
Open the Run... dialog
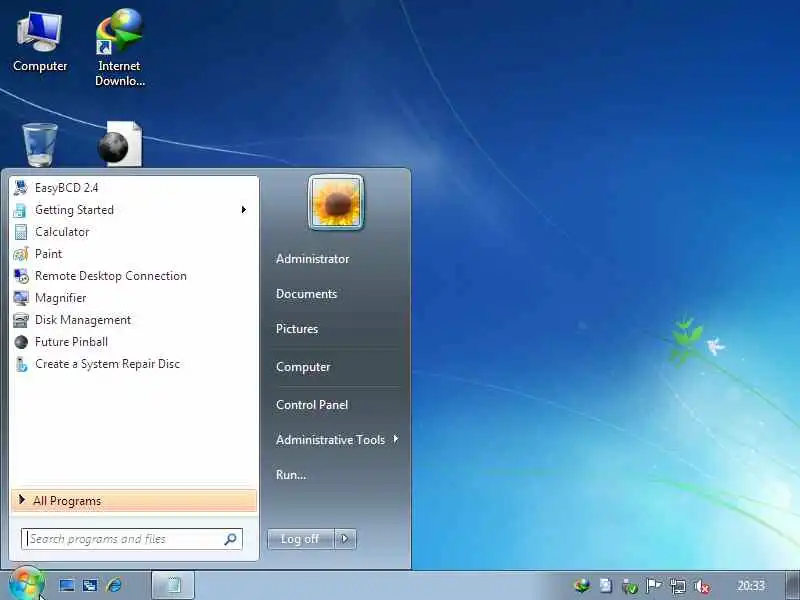click(x=291, y=474)
